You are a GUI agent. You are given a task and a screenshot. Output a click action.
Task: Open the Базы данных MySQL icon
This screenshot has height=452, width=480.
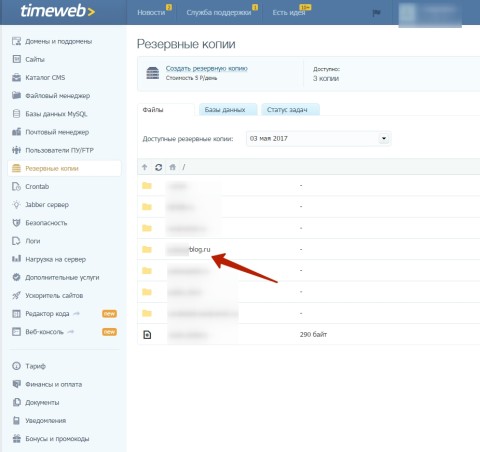16,114
